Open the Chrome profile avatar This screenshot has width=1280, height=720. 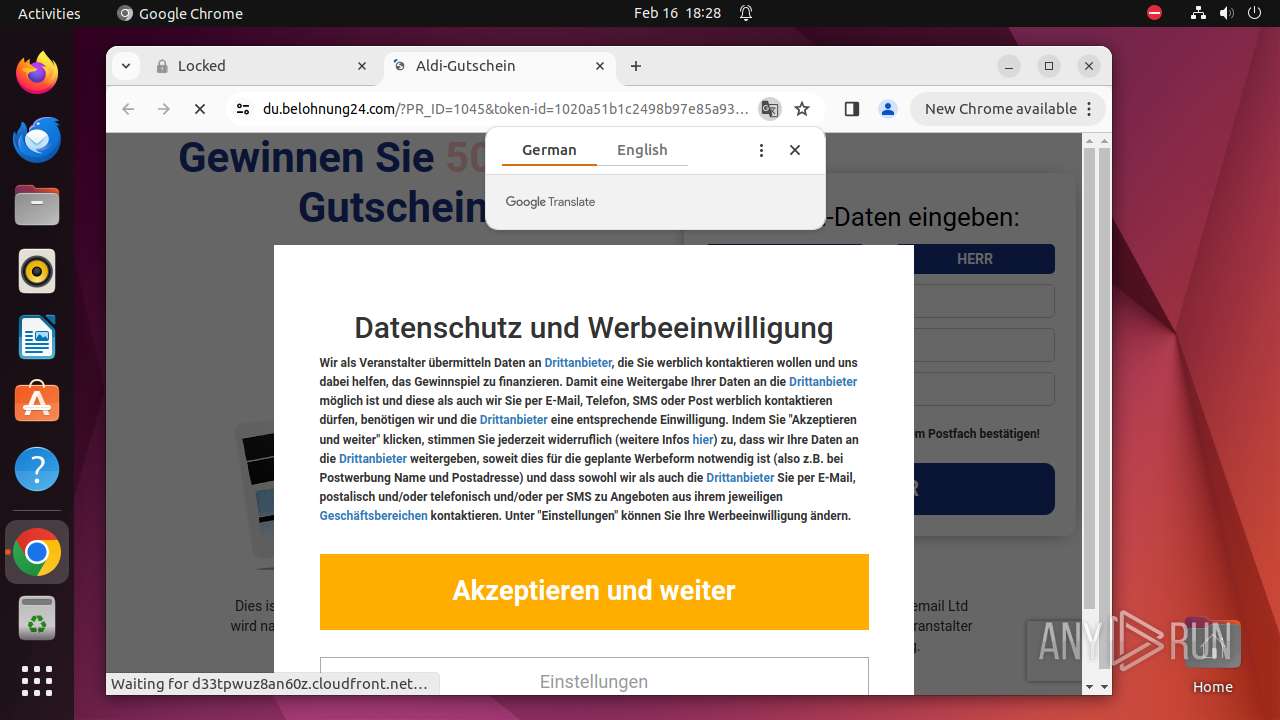pos(888,109)
